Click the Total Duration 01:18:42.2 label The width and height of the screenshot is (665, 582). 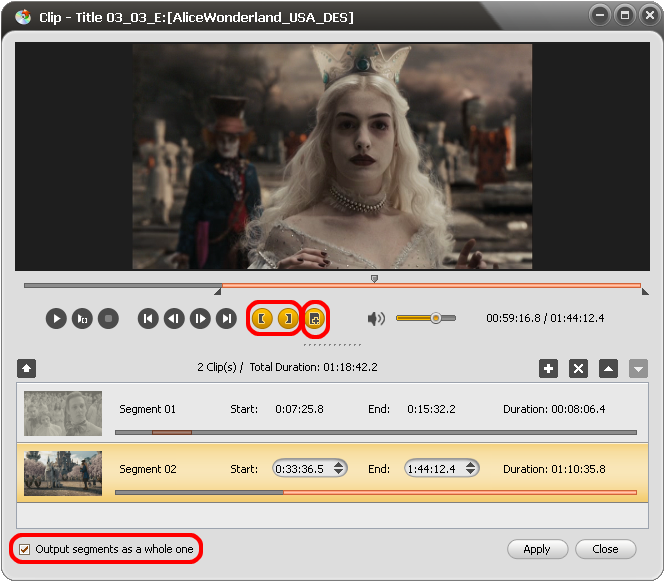tap(313, 367)
